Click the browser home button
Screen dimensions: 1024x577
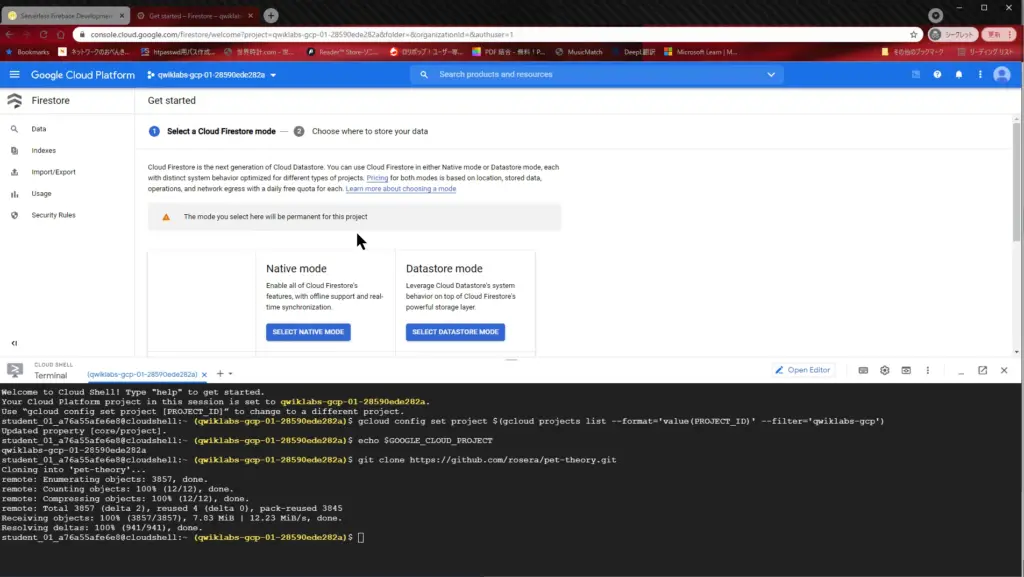pos(61,35)
